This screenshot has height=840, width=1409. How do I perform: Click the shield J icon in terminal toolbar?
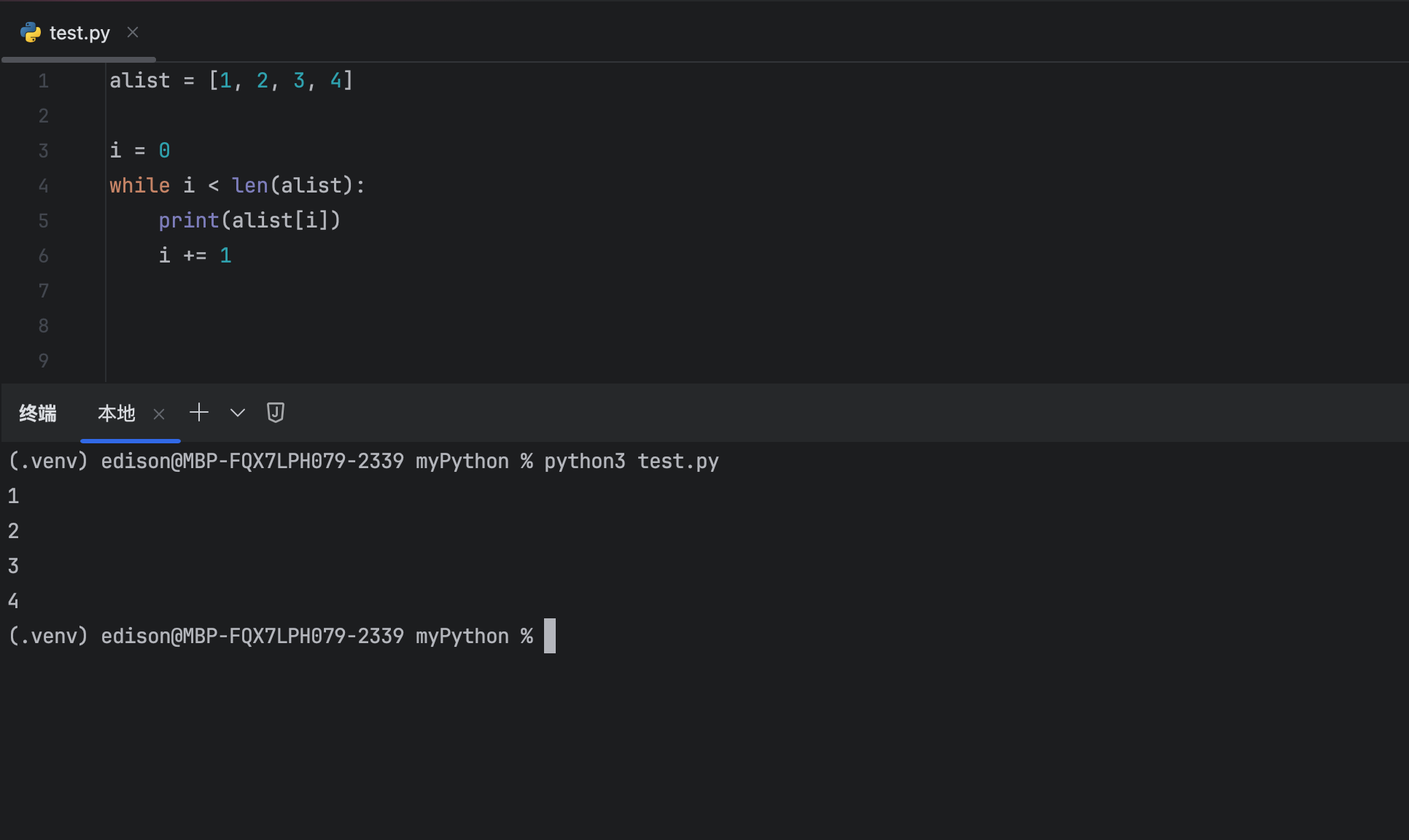point(275,413)
